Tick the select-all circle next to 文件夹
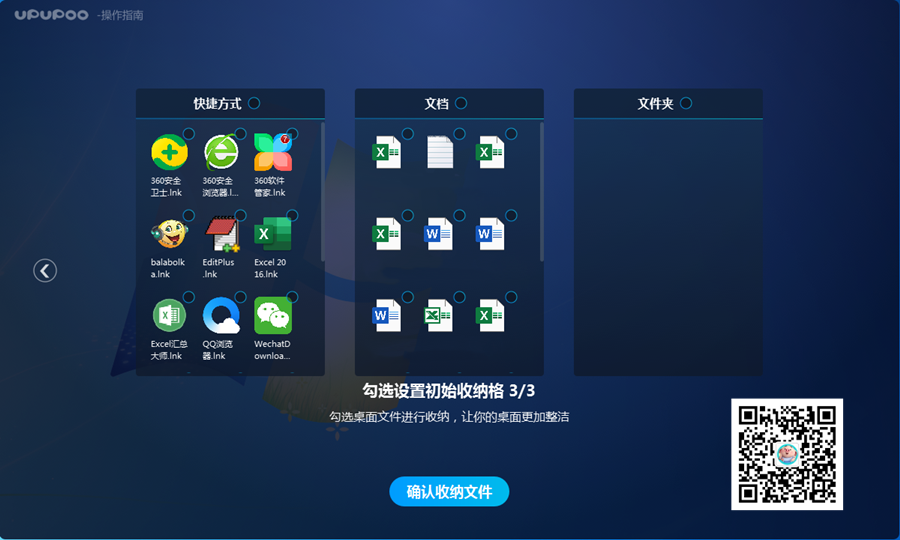 [x=686, y=103]
